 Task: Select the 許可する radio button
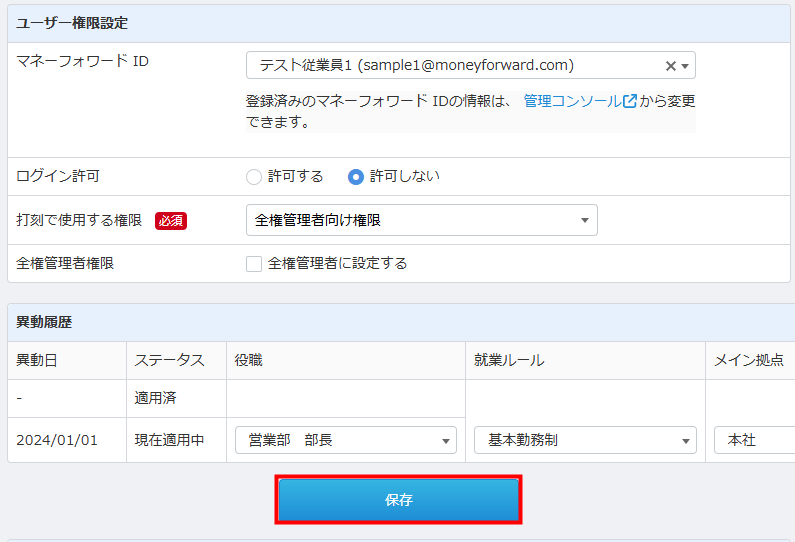coord(254,177)
